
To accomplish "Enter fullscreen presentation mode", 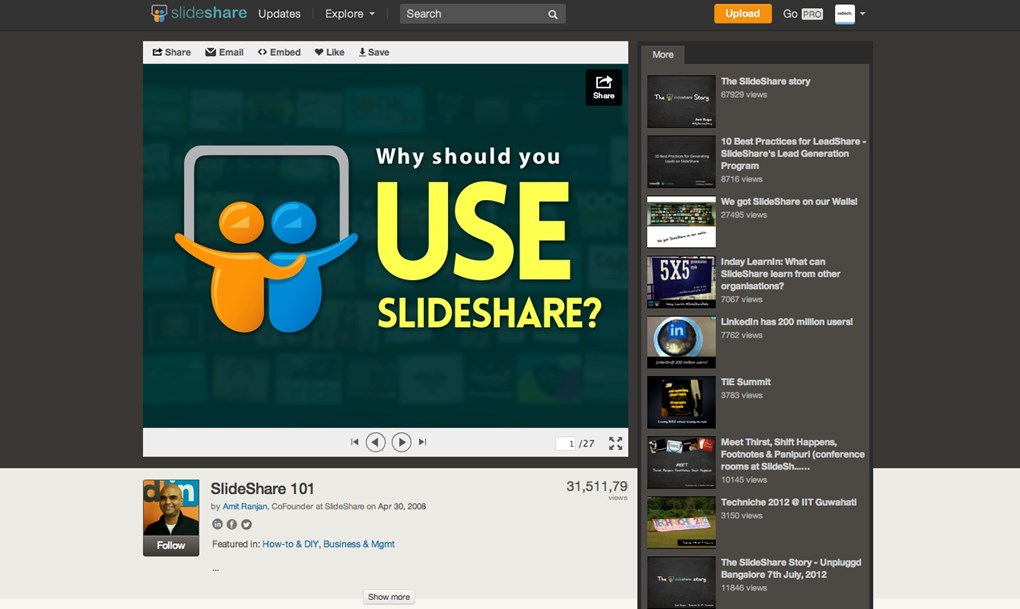I will point(616,443).
